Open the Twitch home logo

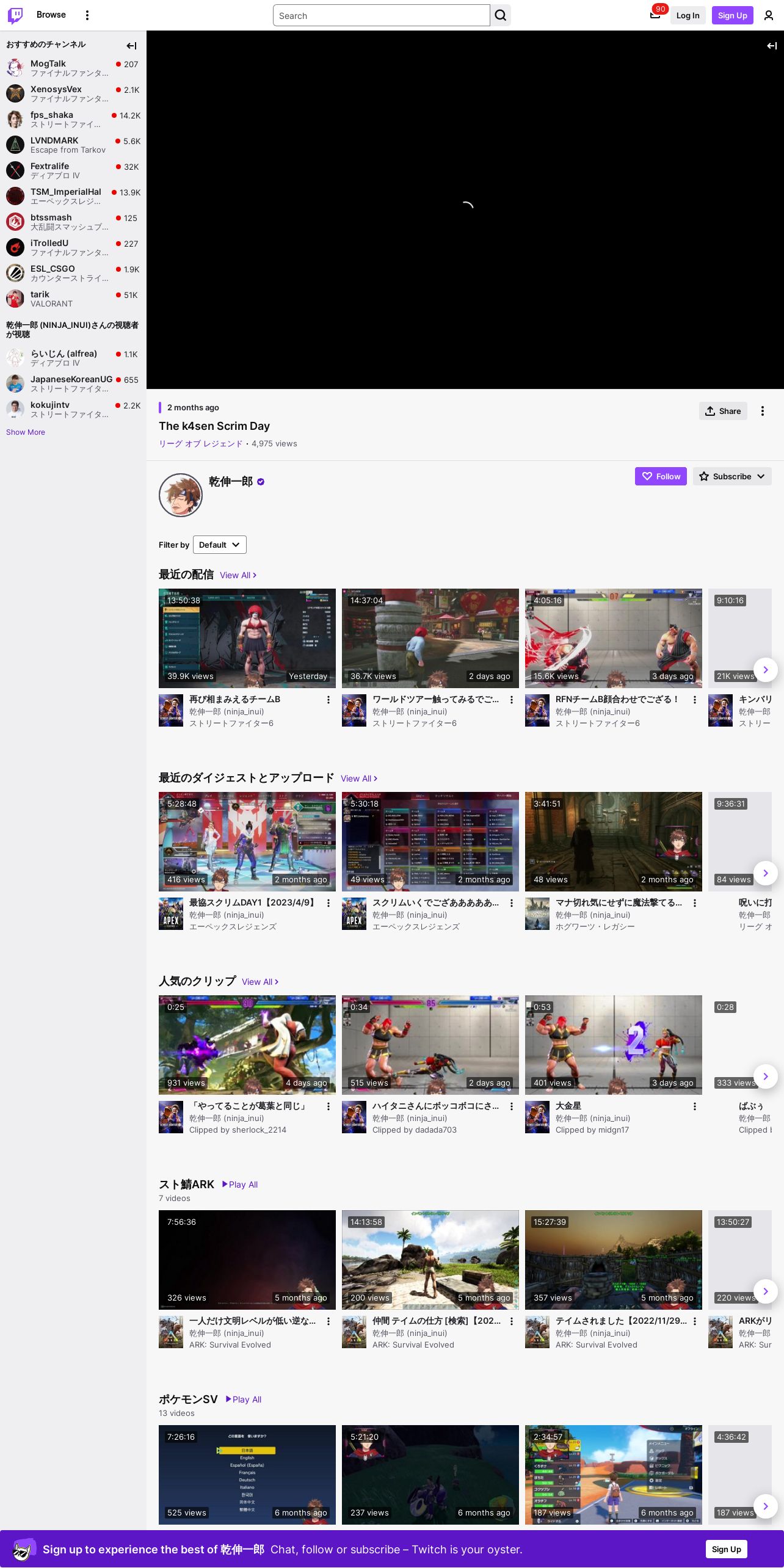click(15, 15)
